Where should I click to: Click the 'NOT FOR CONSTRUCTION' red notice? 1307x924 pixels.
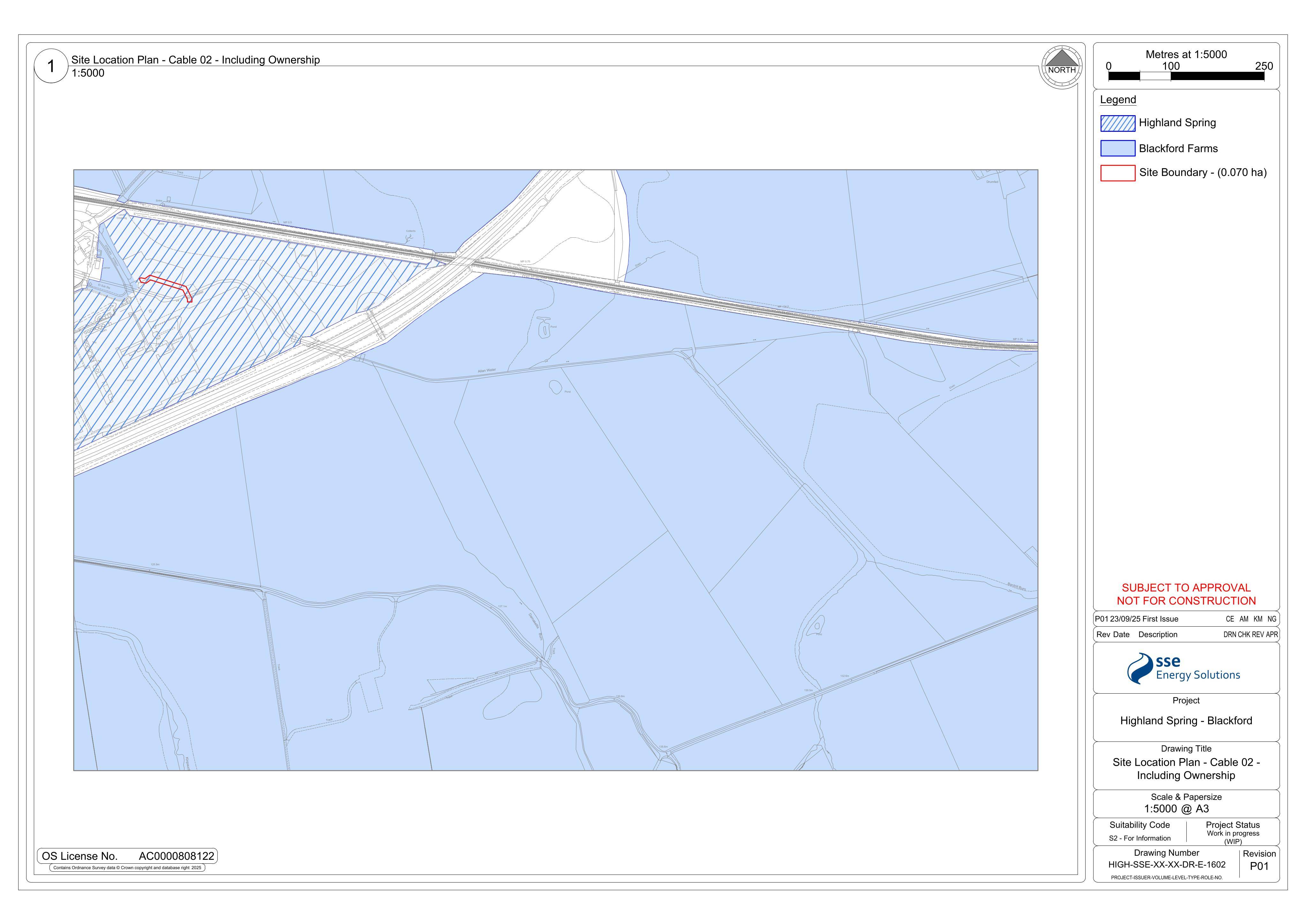point(1186,600)
